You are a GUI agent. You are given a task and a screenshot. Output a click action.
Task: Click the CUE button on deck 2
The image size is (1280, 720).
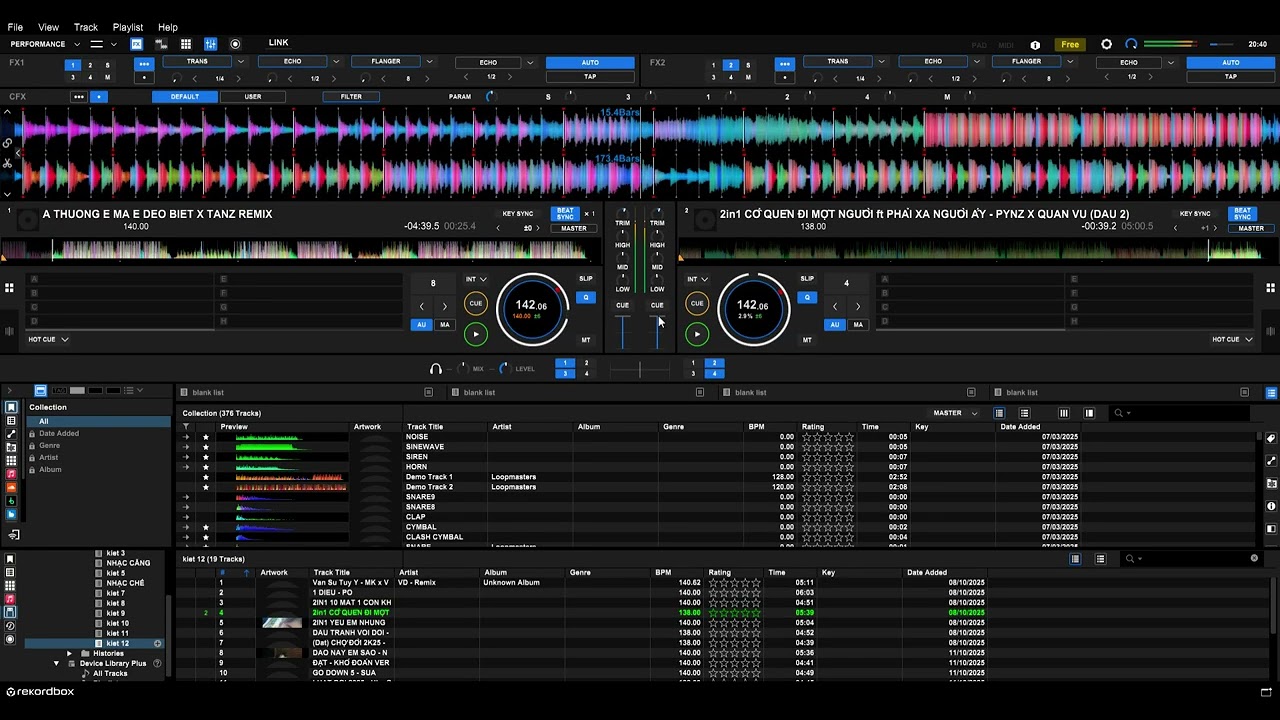click(x=697, y=303)
